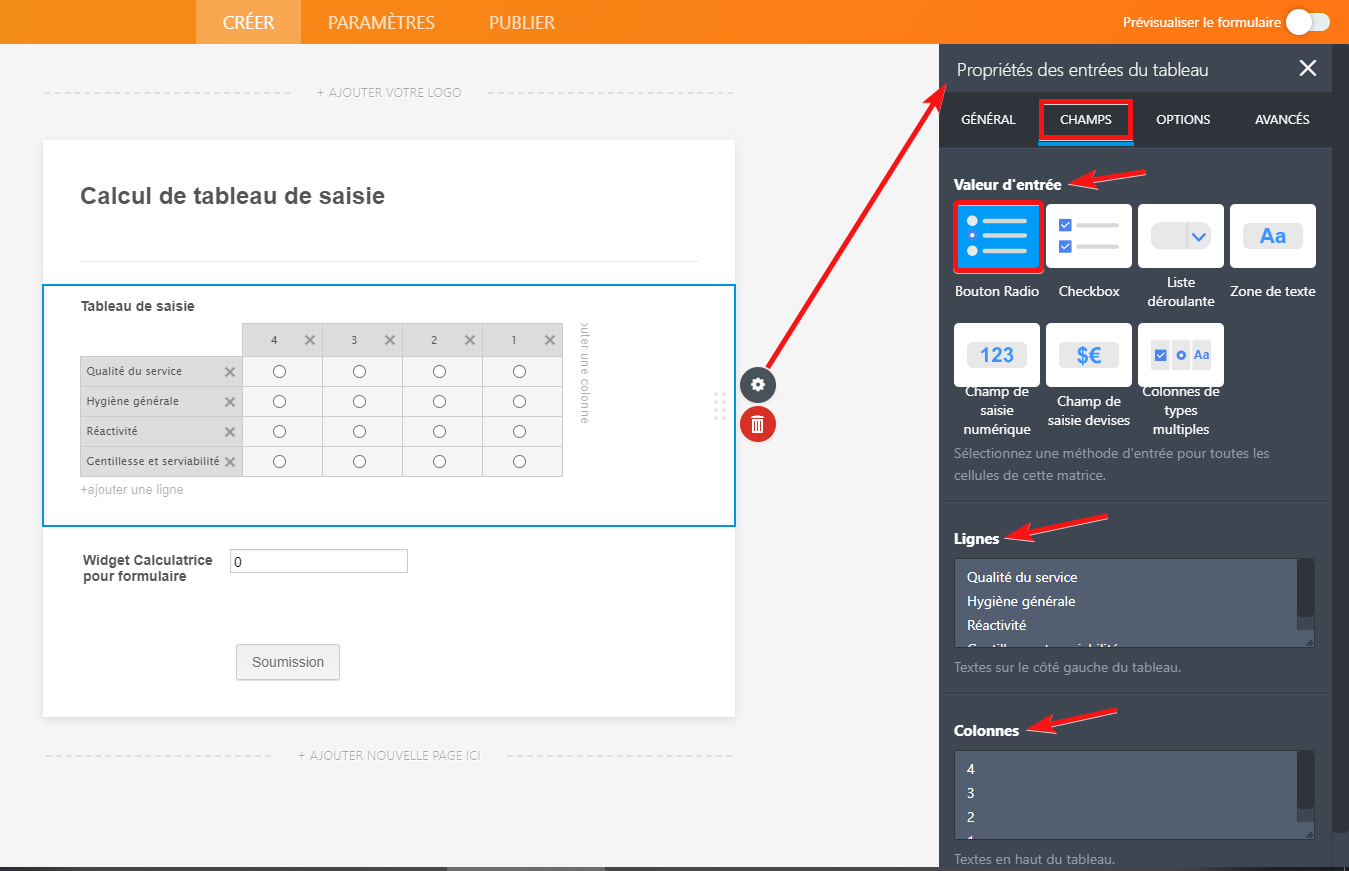Select radio for Qualité du service column 4
This screenshot has width=1349, height=871.
(280, 372)
